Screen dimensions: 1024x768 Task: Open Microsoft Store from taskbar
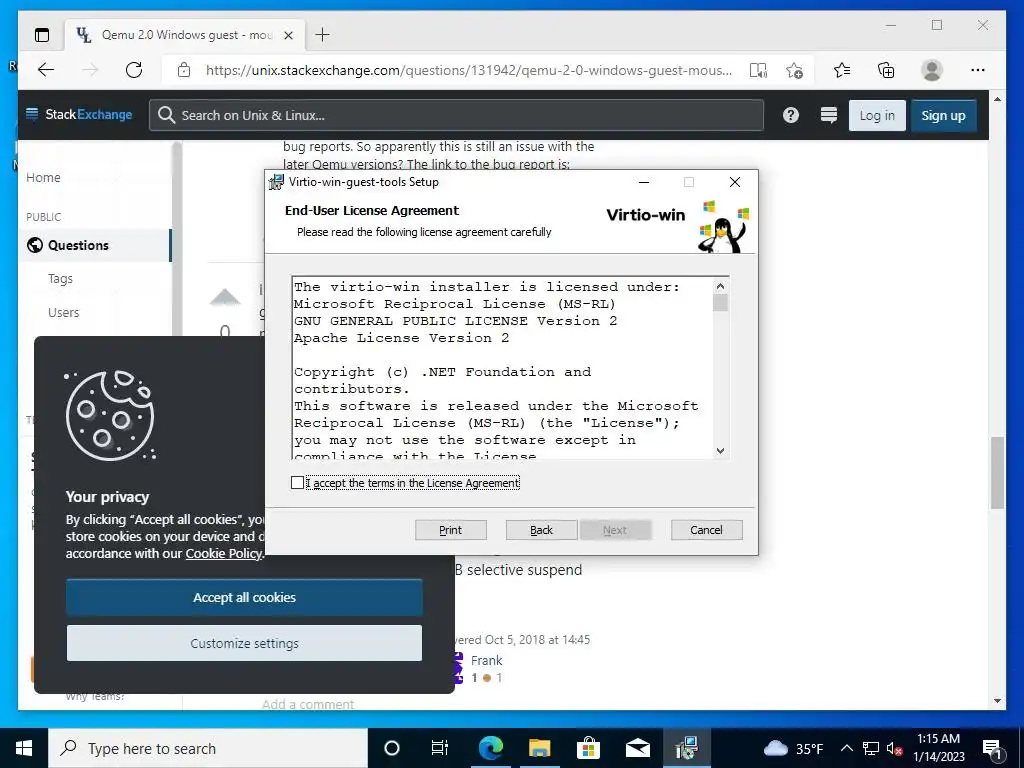pyautogui.click(x=588, y=748)
